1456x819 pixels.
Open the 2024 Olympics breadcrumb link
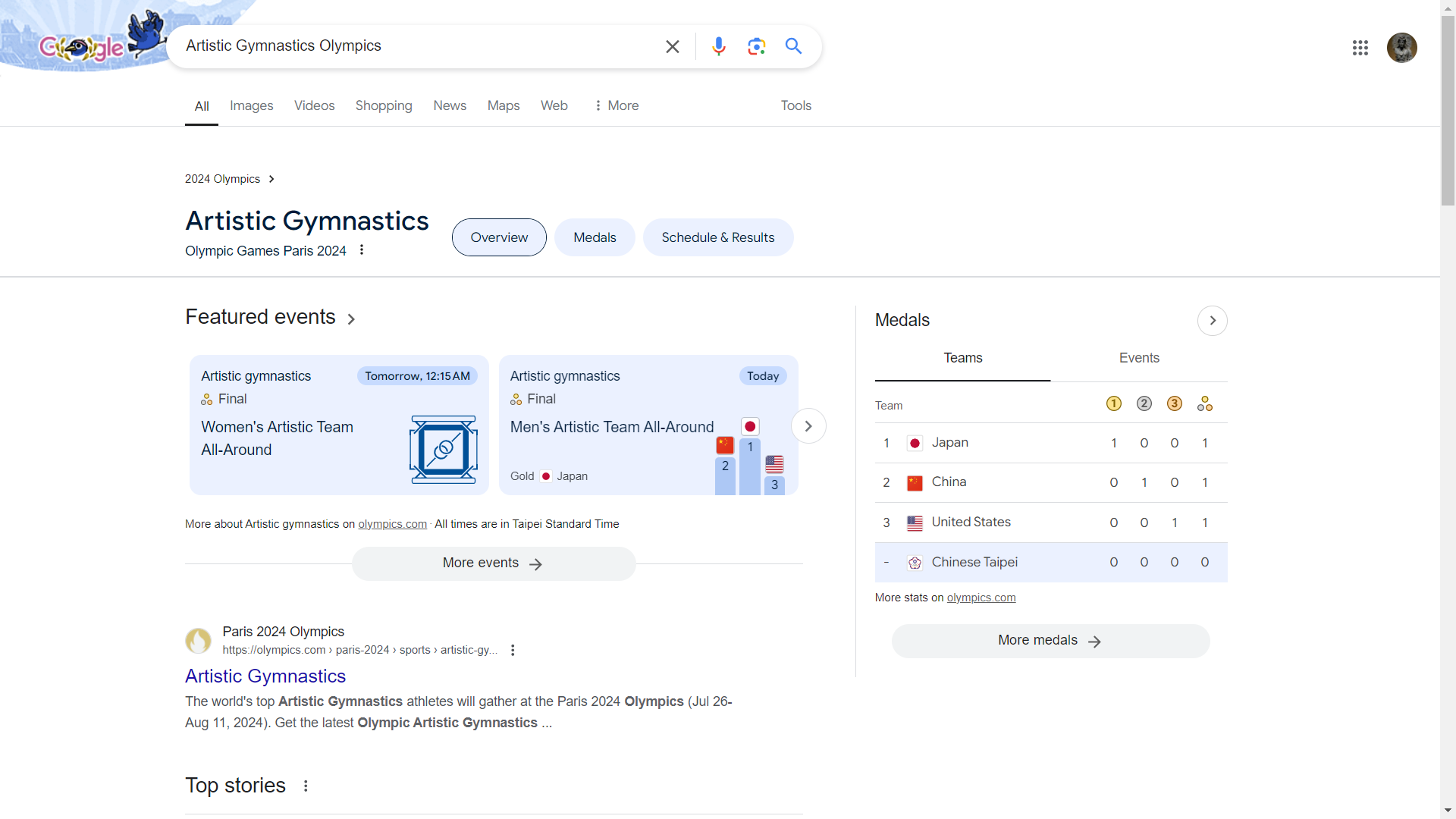222,179
